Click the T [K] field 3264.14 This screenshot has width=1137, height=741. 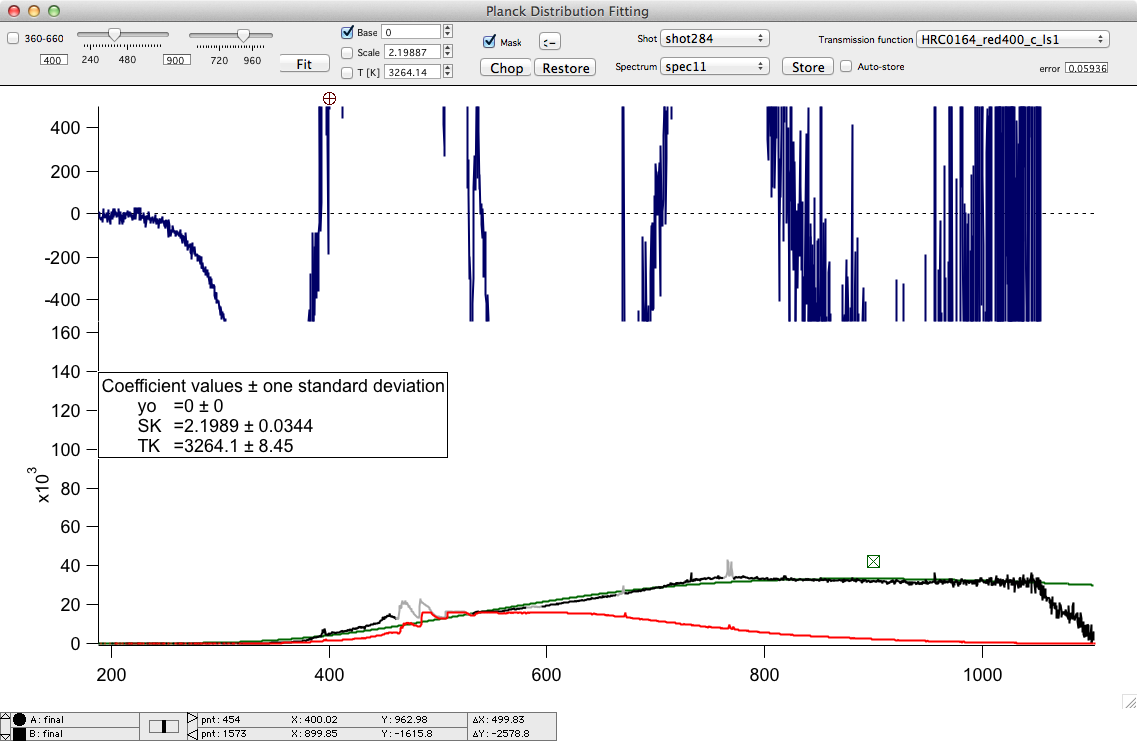coord(412,72)
